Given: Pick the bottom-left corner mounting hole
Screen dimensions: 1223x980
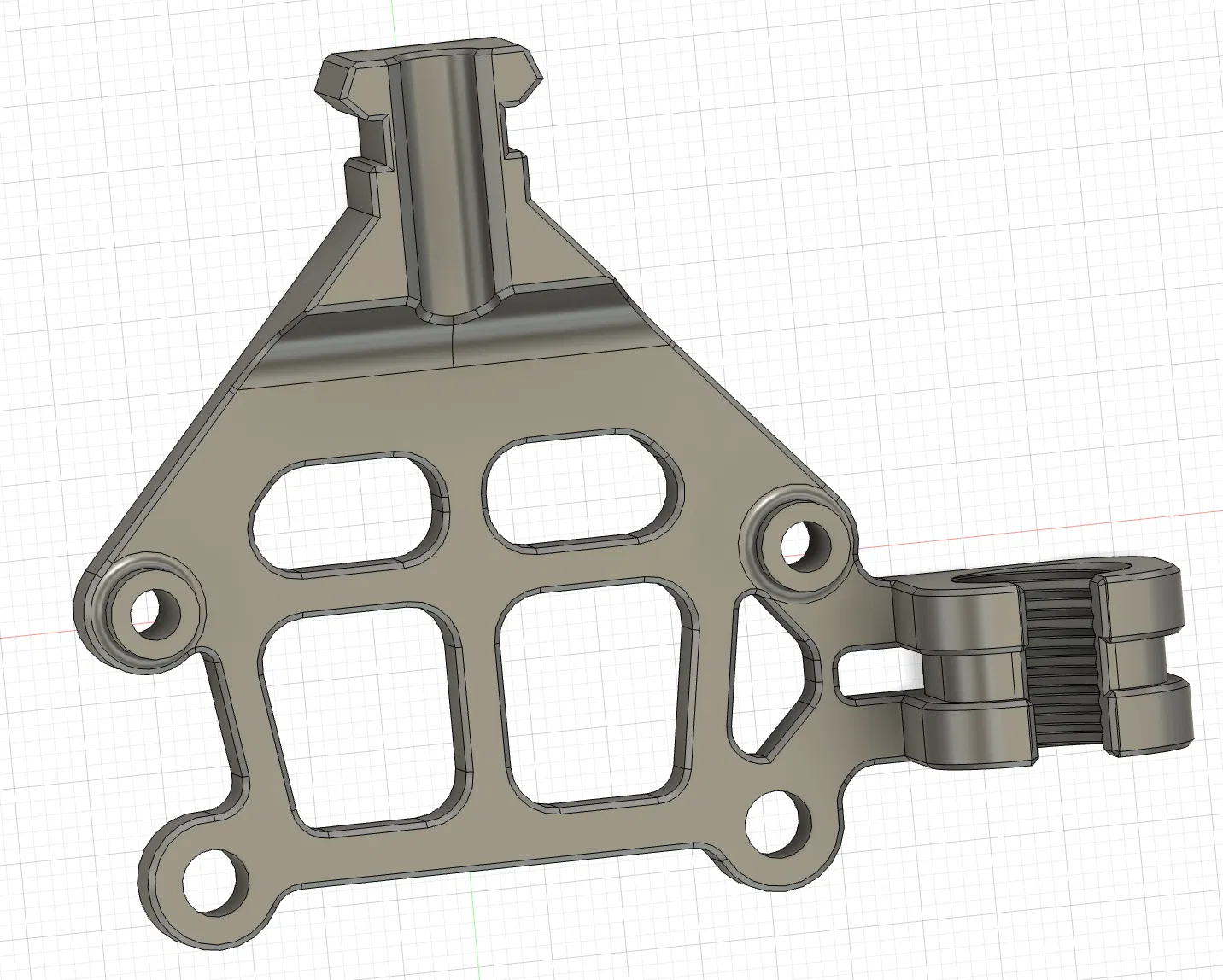Looking at the screenshot, I should click(216, 883).
